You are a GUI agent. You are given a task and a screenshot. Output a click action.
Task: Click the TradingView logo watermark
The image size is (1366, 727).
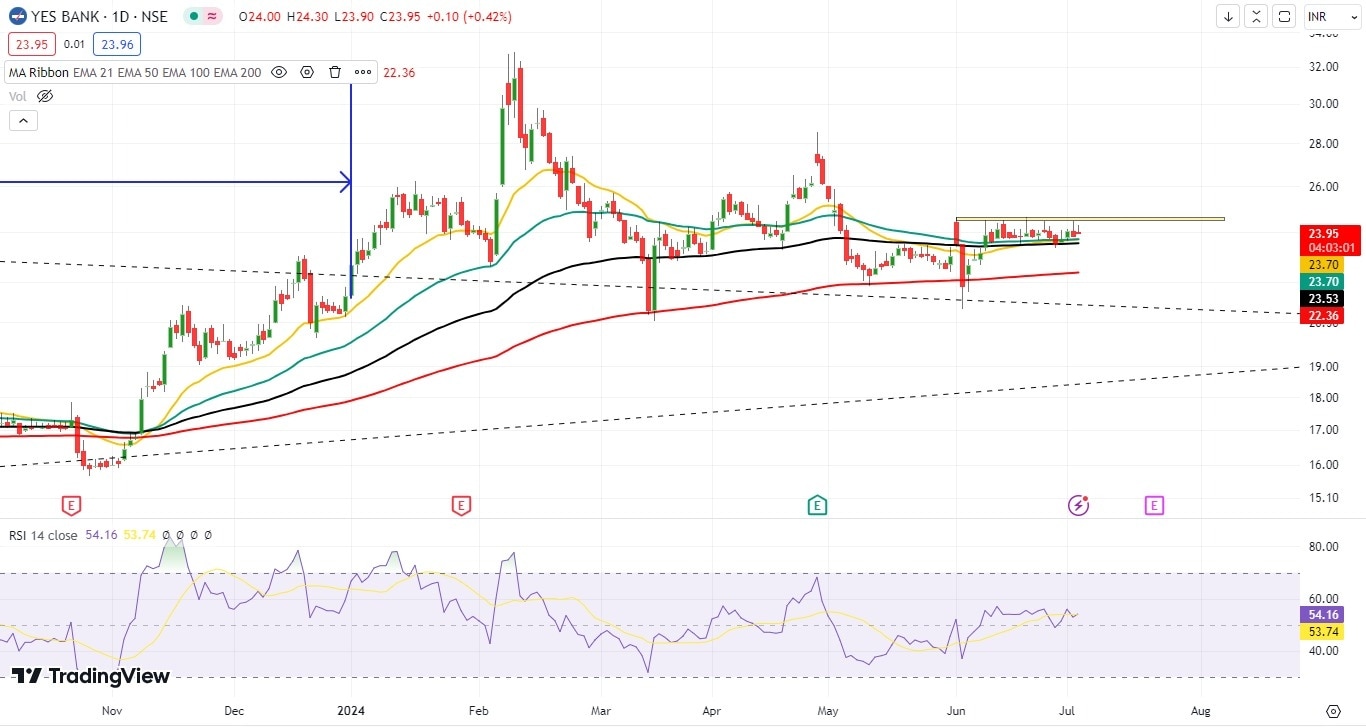[x=90, y=677]
